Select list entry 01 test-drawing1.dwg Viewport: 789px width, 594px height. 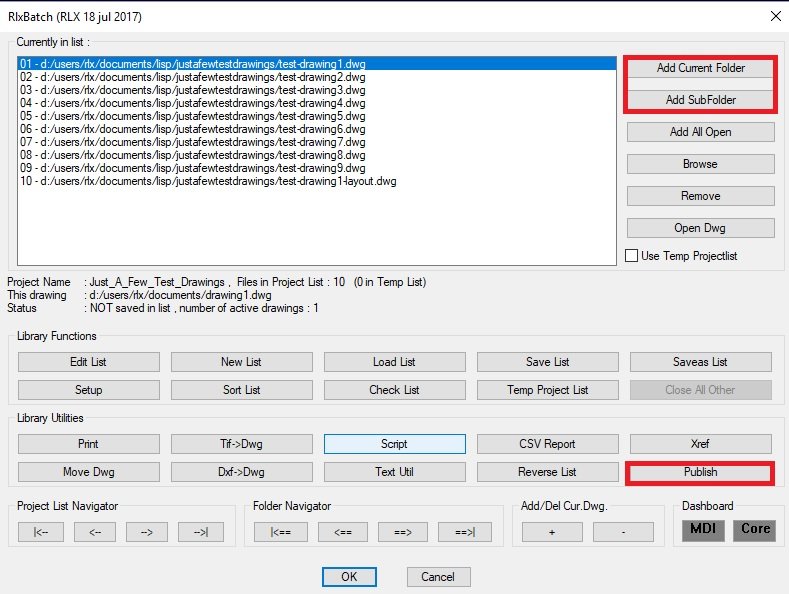(317, 64)
